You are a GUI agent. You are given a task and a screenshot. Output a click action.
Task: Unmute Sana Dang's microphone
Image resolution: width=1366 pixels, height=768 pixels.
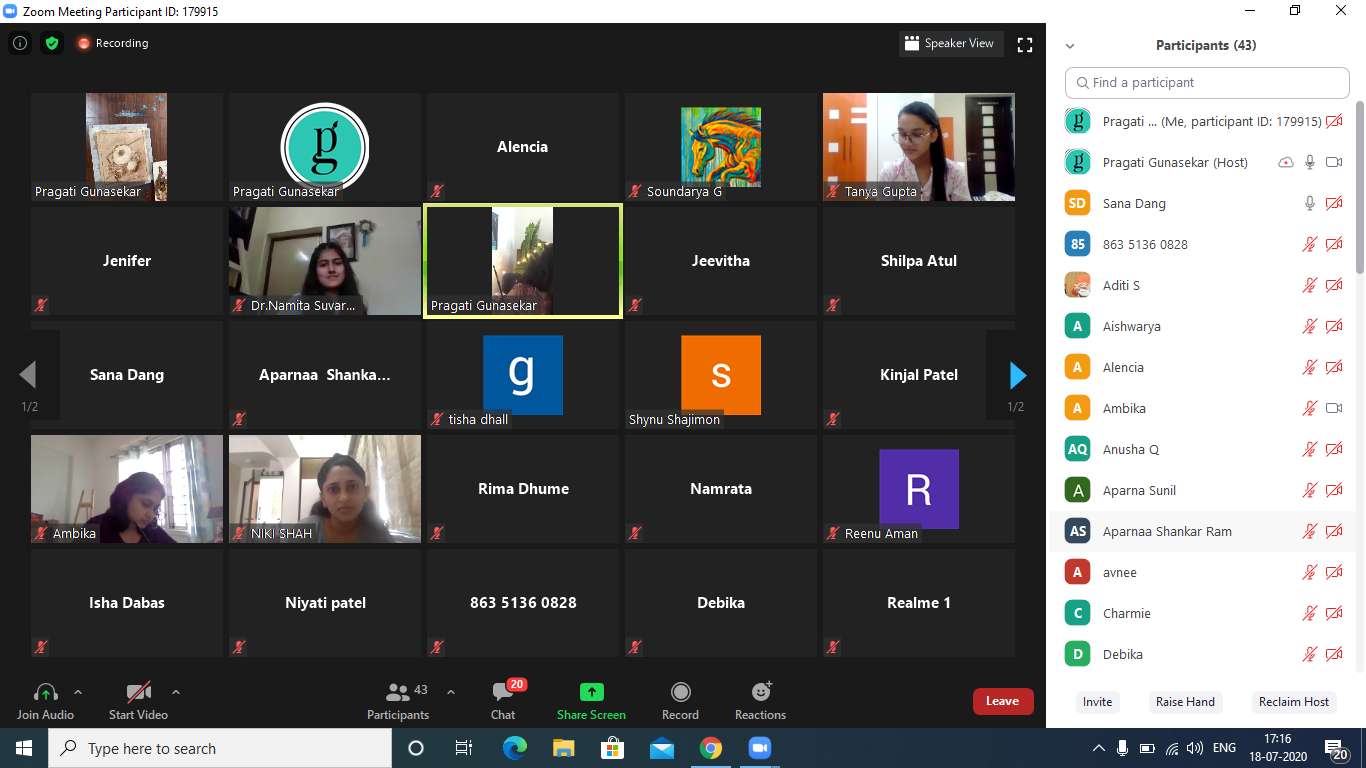click(1309, 203)
